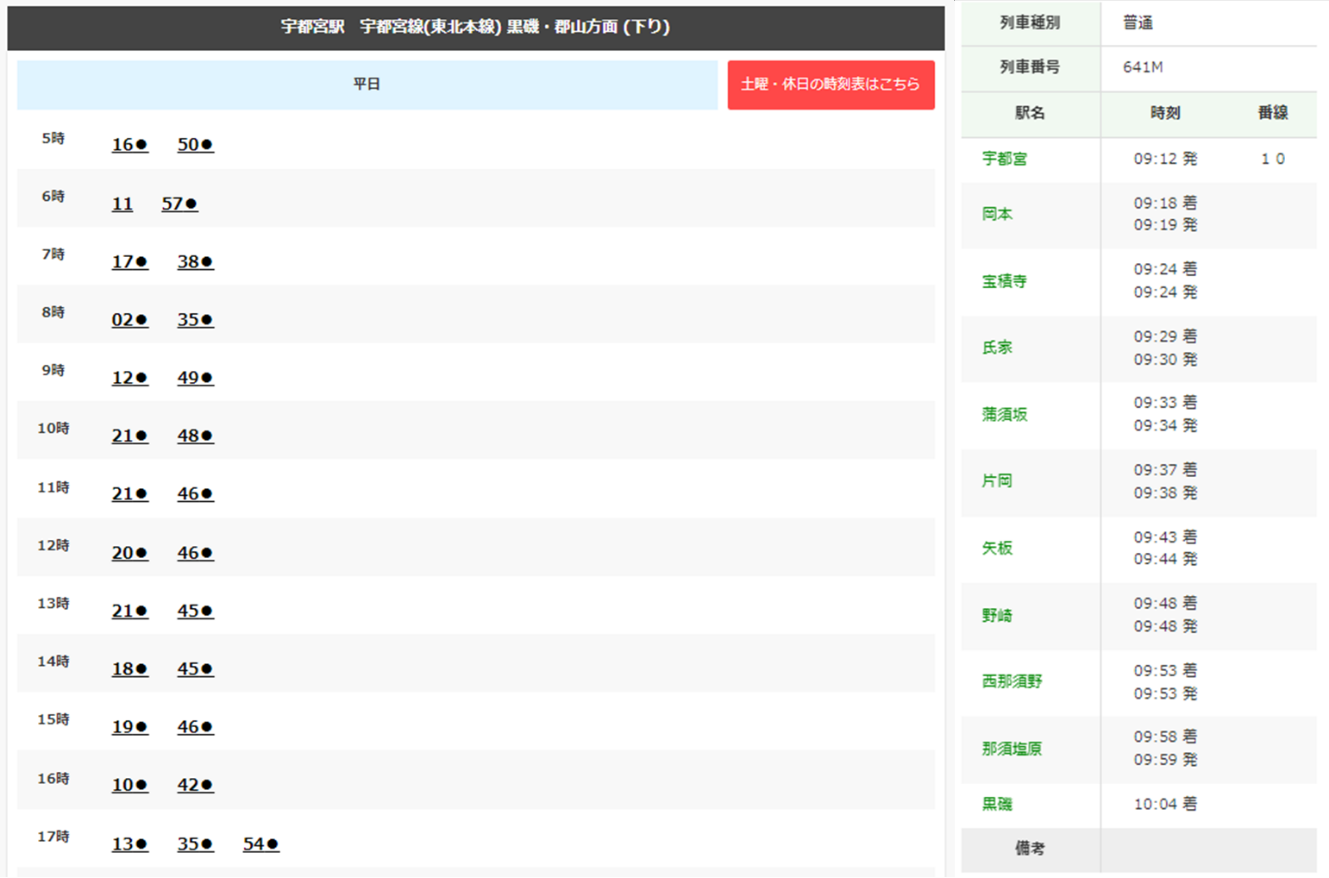Screen dimensions: 1329x878
Task: Click the 5時 16 departure time
Action: tap(129, 145)
